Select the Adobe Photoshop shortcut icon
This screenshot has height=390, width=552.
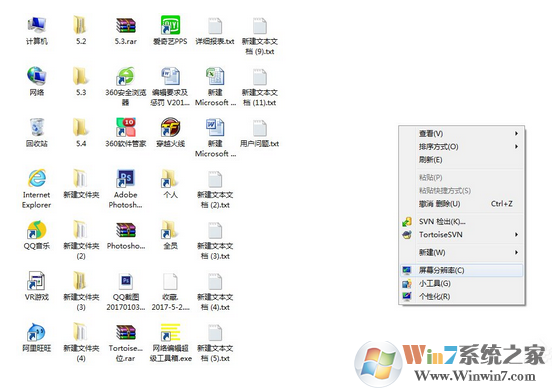(x=126, y=189)
